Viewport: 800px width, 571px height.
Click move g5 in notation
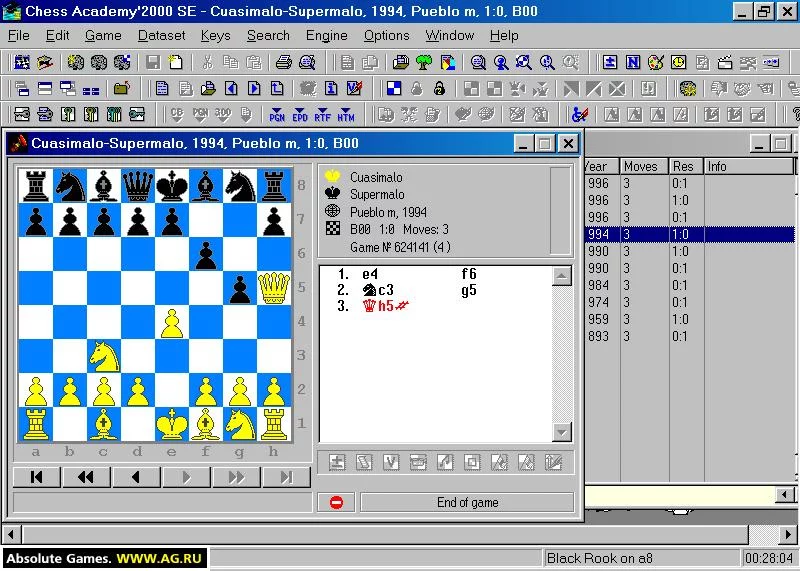coord(469,290)
